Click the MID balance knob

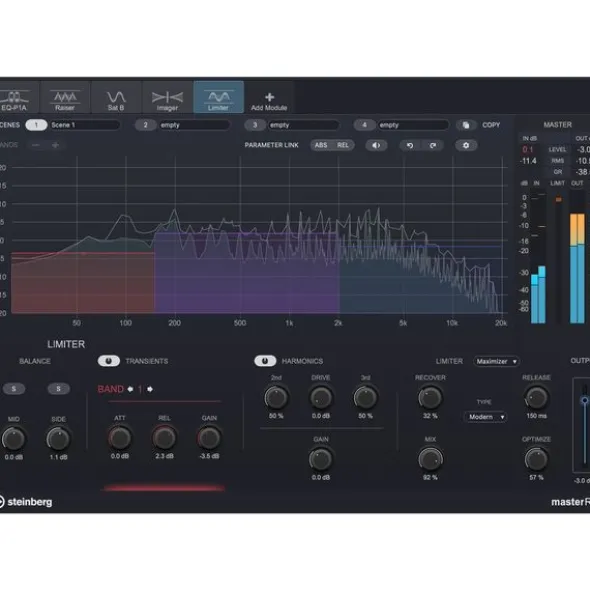[x=14, y=439]
